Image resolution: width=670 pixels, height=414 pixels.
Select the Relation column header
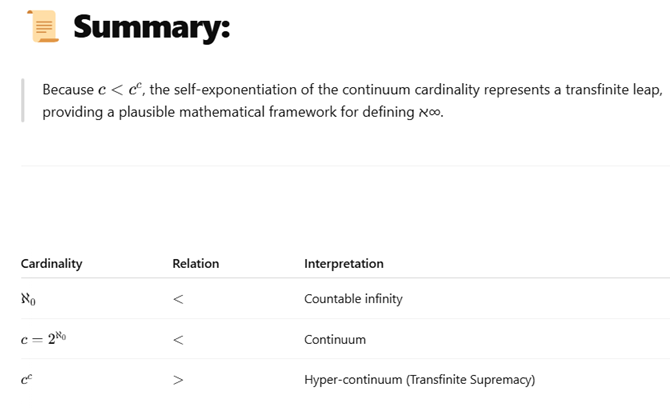point(196,264)
